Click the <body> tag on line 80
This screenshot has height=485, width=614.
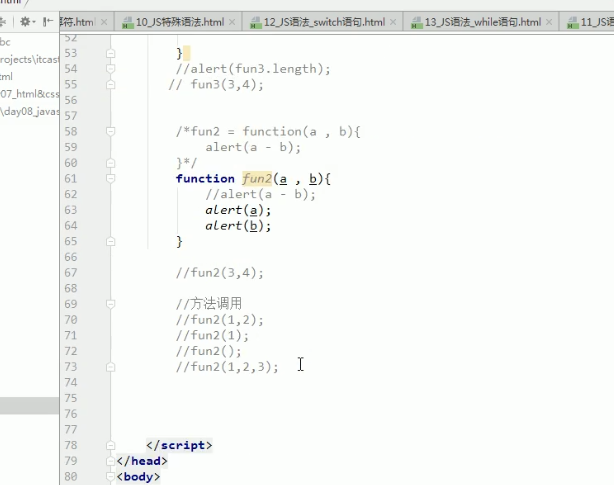tap(138, 477)
